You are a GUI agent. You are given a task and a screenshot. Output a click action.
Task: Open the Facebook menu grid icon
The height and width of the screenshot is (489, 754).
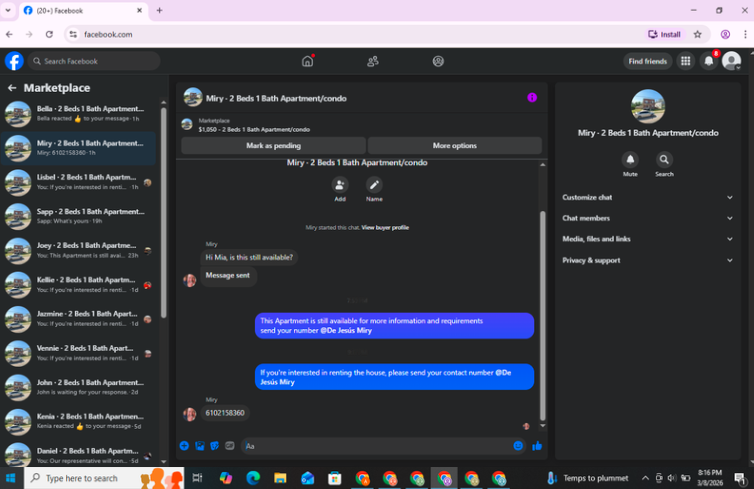point(686,61)
